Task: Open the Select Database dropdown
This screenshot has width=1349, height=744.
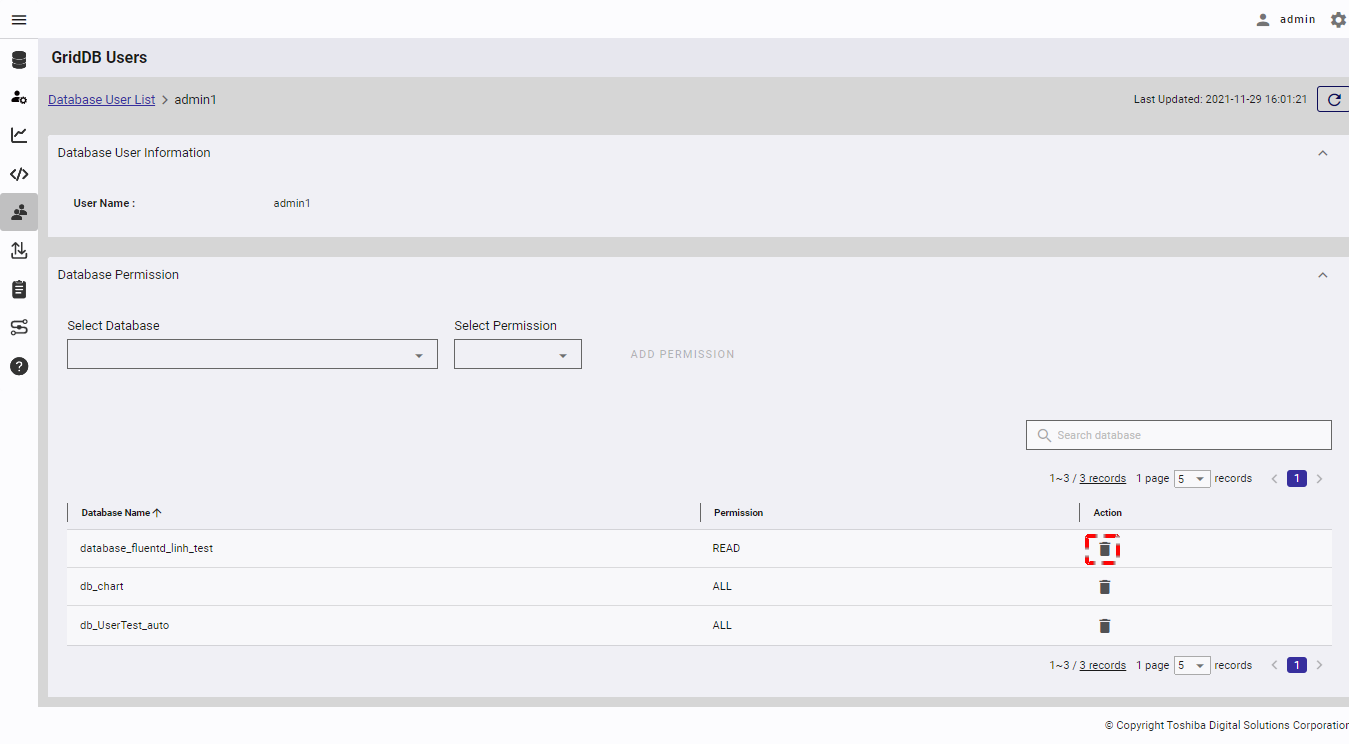Action: click(x=252, y=354)
